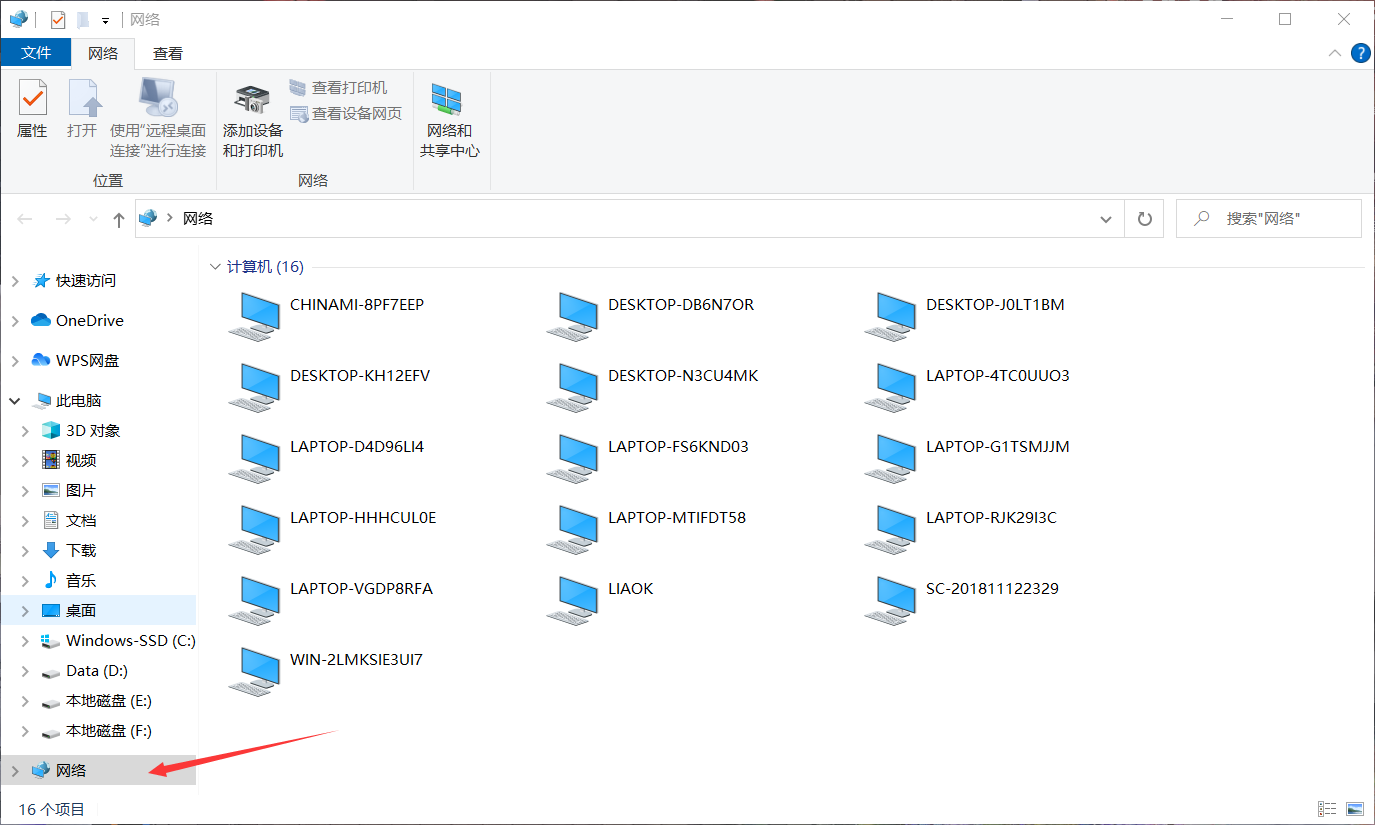This screenshot has height=825, width=1375.
Task: Click View device webpage (查看设备网页)
Action: click(x=346, y=114)
